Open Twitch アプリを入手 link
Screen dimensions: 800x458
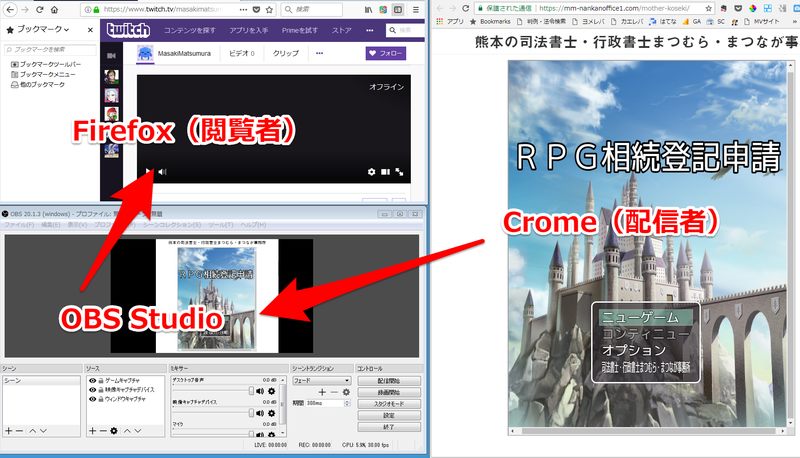tap(248, 30)
